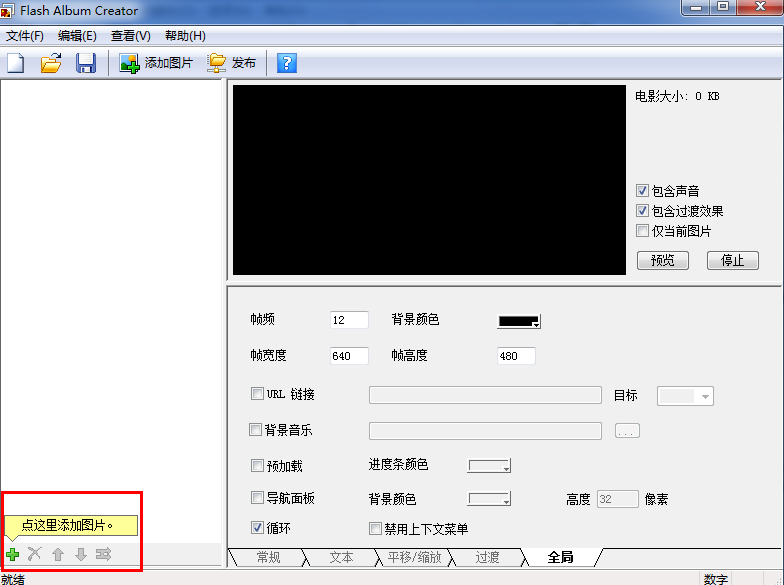Click 发布 publish toolbar button
784x585 pixels.
click(232, 63)
